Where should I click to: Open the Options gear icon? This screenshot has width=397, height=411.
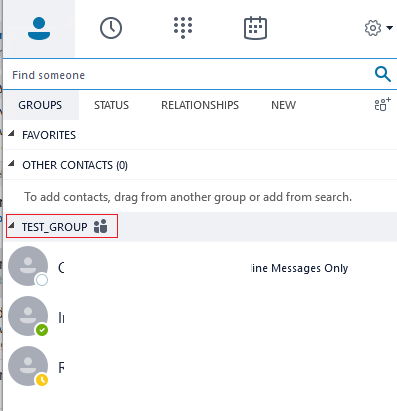[x=373, y=28]
